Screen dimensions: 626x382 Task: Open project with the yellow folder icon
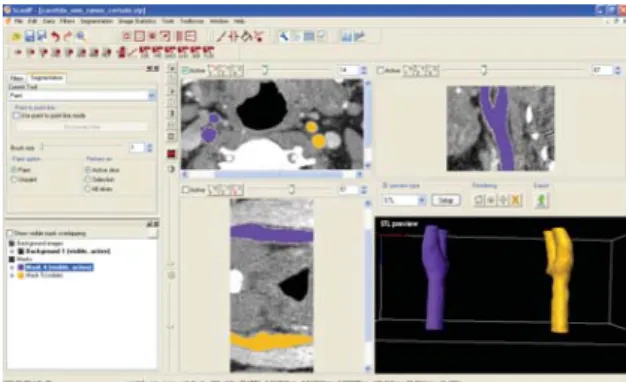click(x=16, y=37)
